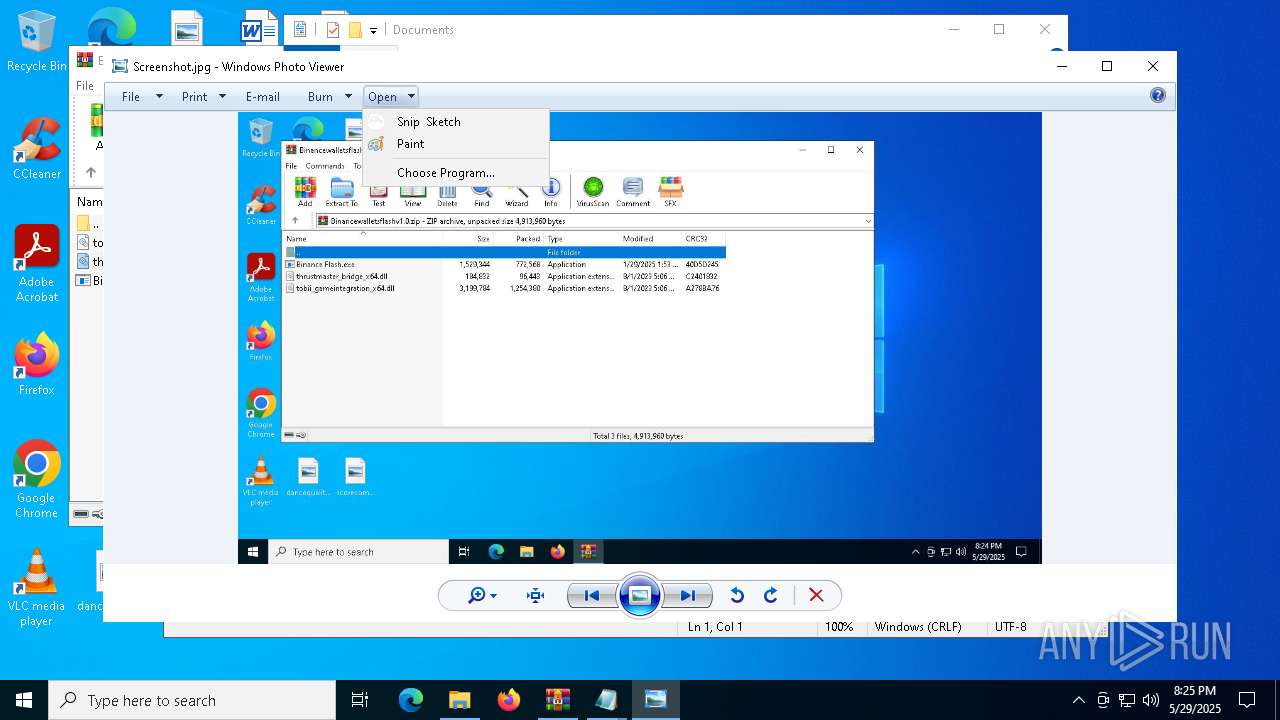Open the Print menu in Photo Viewer
The width and height of the screenshot is (1280, 720).
click(194, 97)
